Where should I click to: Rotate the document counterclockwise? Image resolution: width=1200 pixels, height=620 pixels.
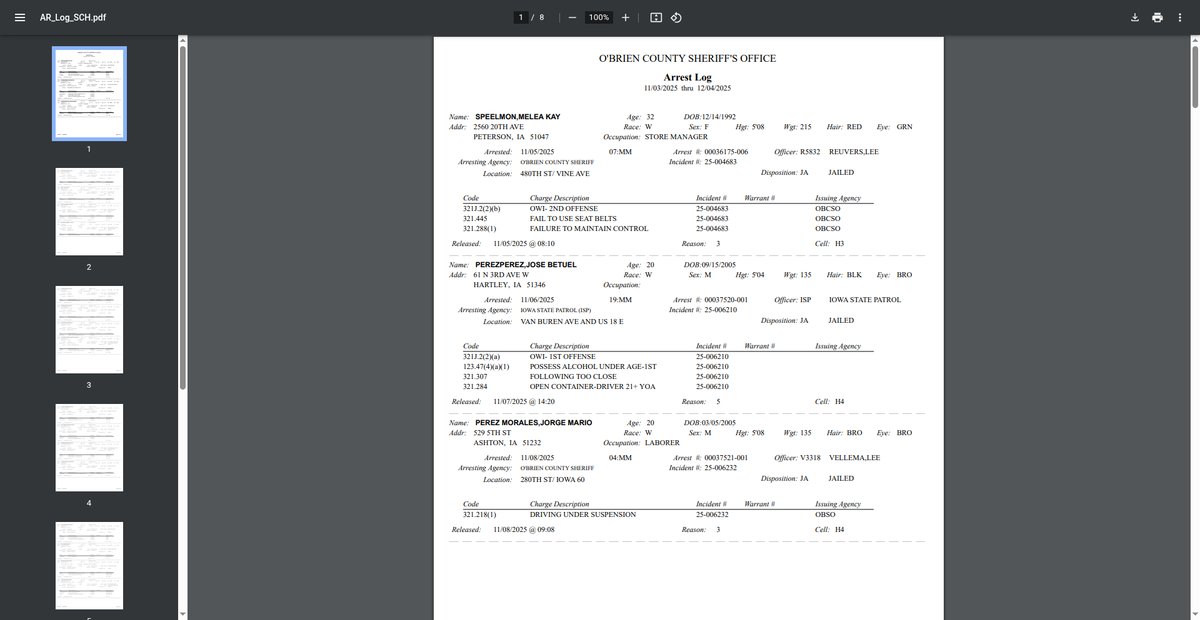pyautogui.click(x=676, y=17)
